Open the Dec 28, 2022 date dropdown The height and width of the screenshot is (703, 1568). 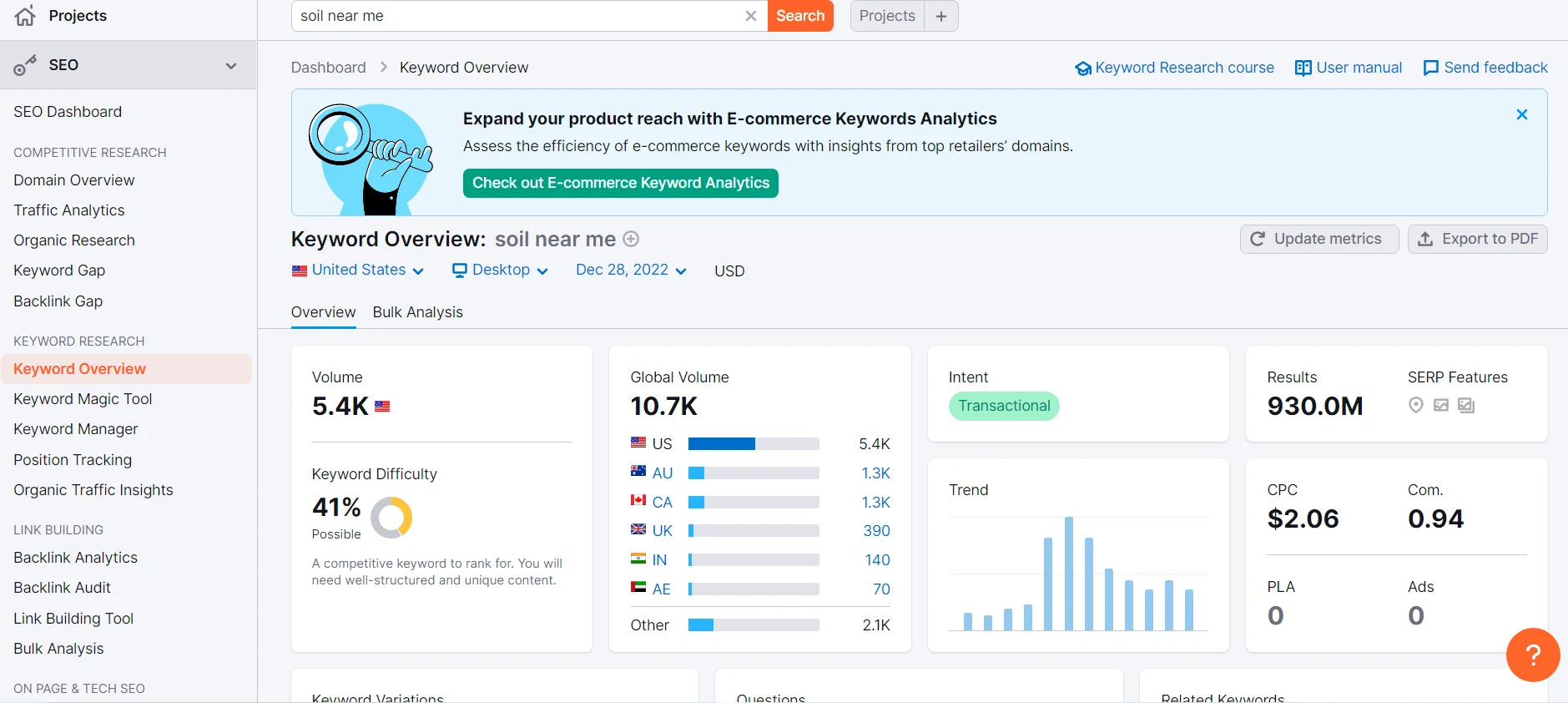click(x=631, y=270)
